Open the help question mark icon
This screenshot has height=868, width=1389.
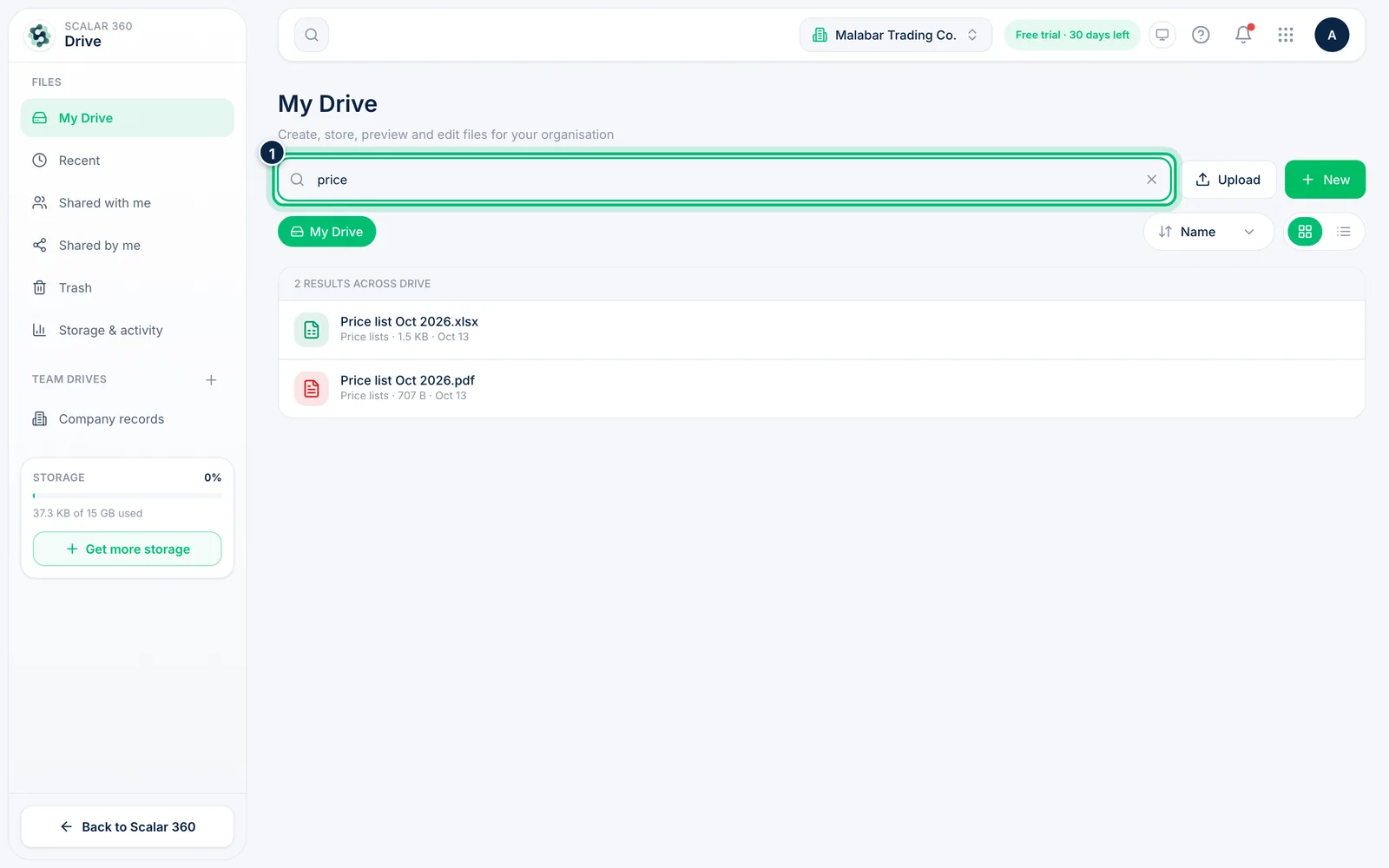point(1201,35)
